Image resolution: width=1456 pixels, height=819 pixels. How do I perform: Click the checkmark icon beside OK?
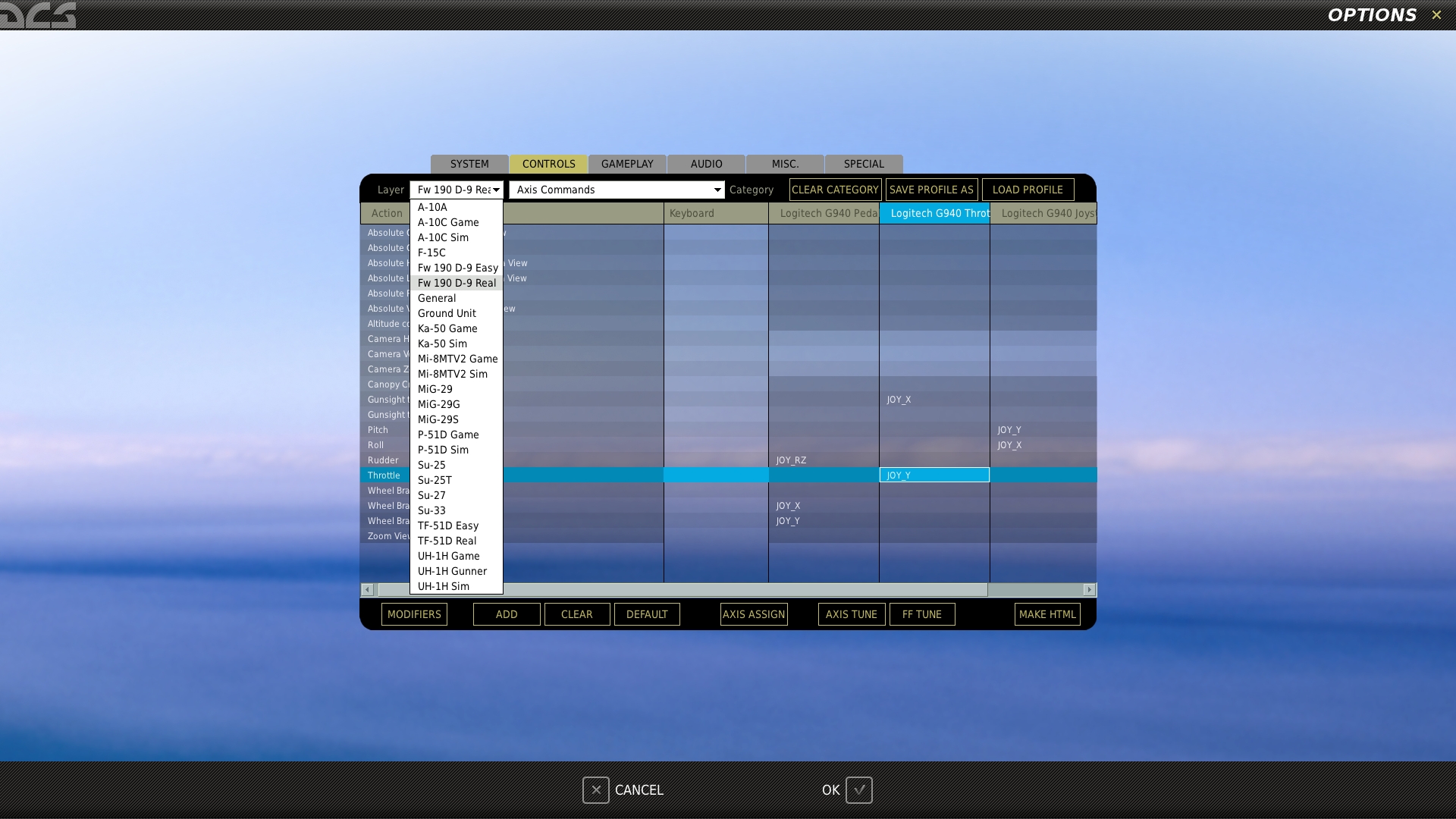point(859,790)
